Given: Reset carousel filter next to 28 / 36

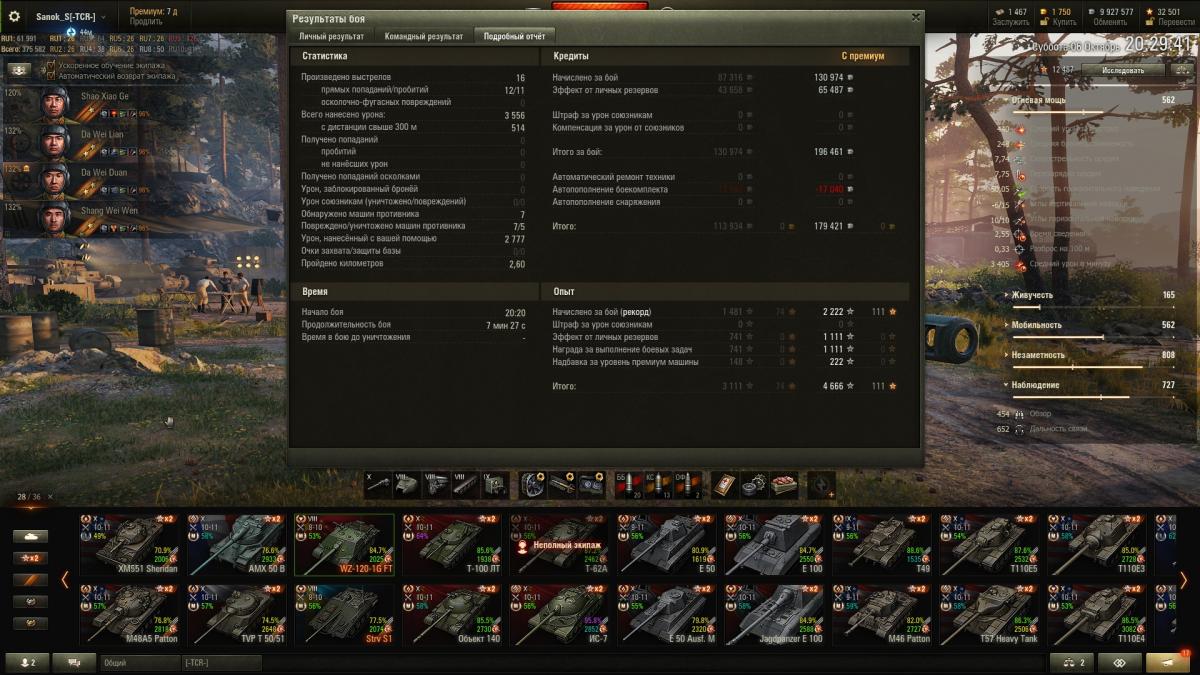Looking at the screenshot, I should click(51, 497).
